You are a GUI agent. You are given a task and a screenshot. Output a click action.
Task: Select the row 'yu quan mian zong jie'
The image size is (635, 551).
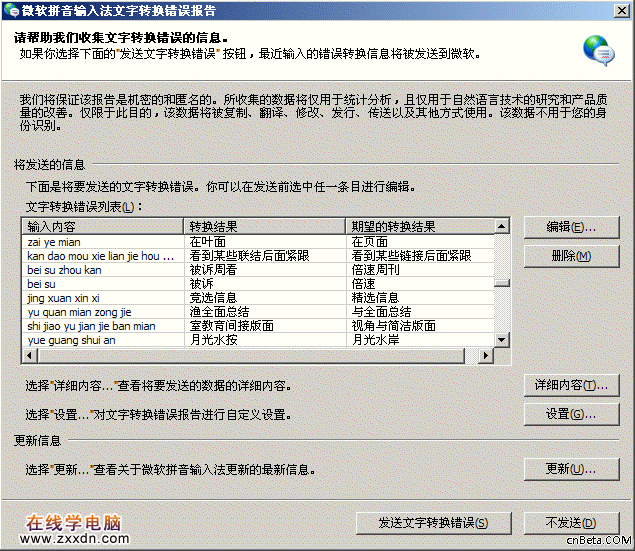click(x=258, y=312)
